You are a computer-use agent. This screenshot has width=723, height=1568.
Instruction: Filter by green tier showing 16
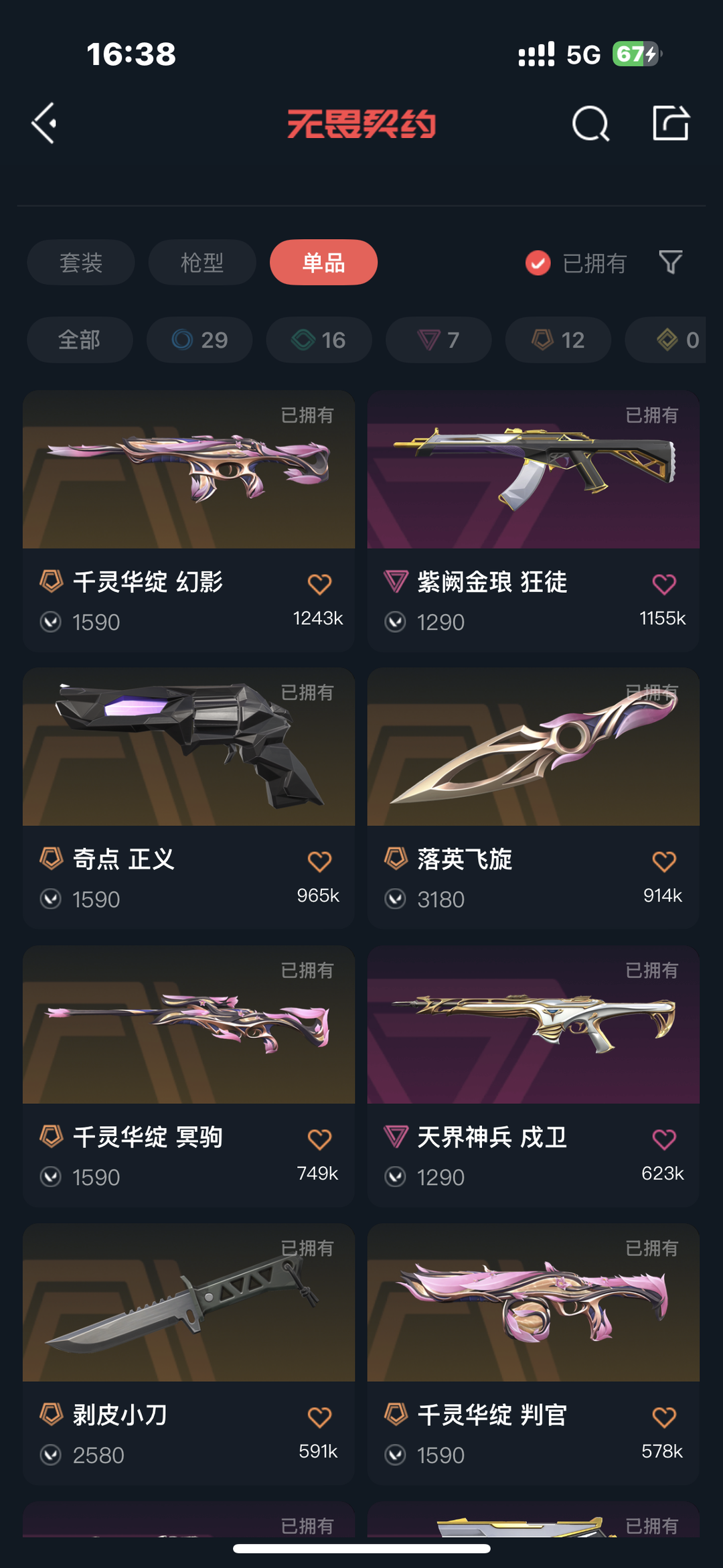coord(319,340)
